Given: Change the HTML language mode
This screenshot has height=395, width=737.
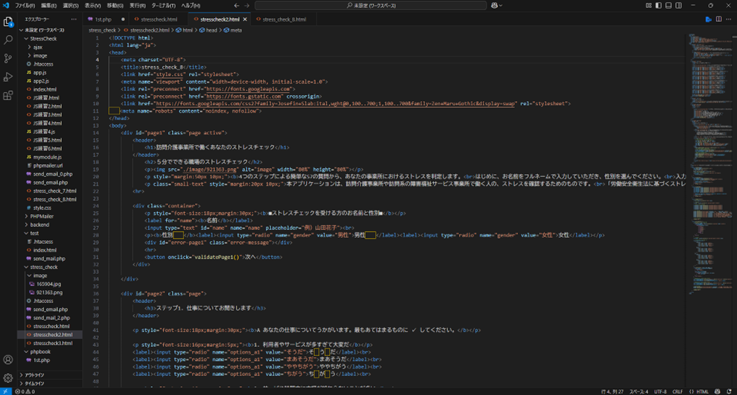Looking at the screenshot, I should point(699,391).
